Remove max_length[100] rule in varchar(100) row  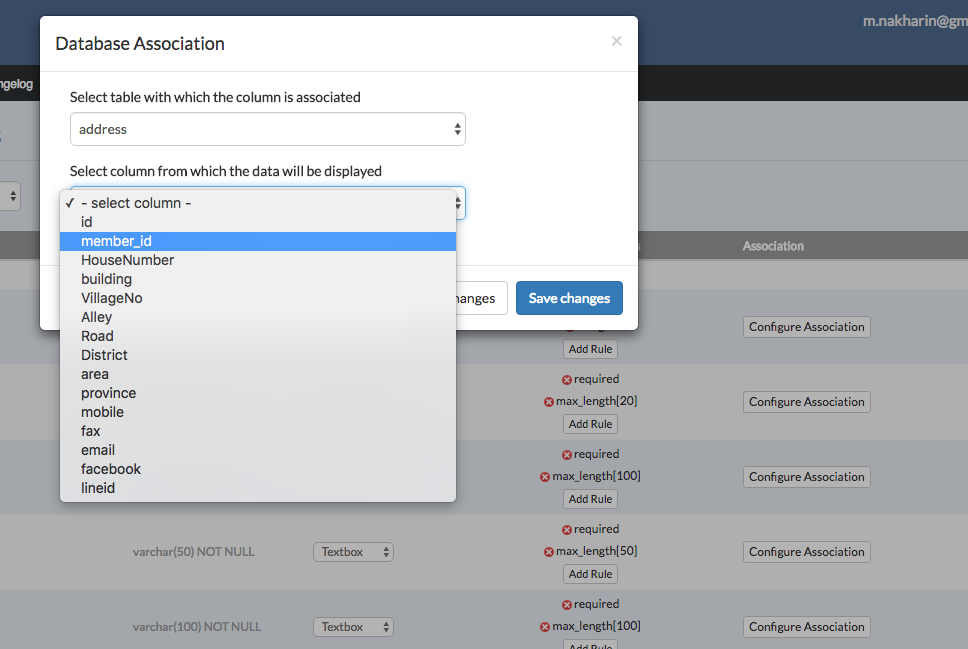(x=545, y=627)
